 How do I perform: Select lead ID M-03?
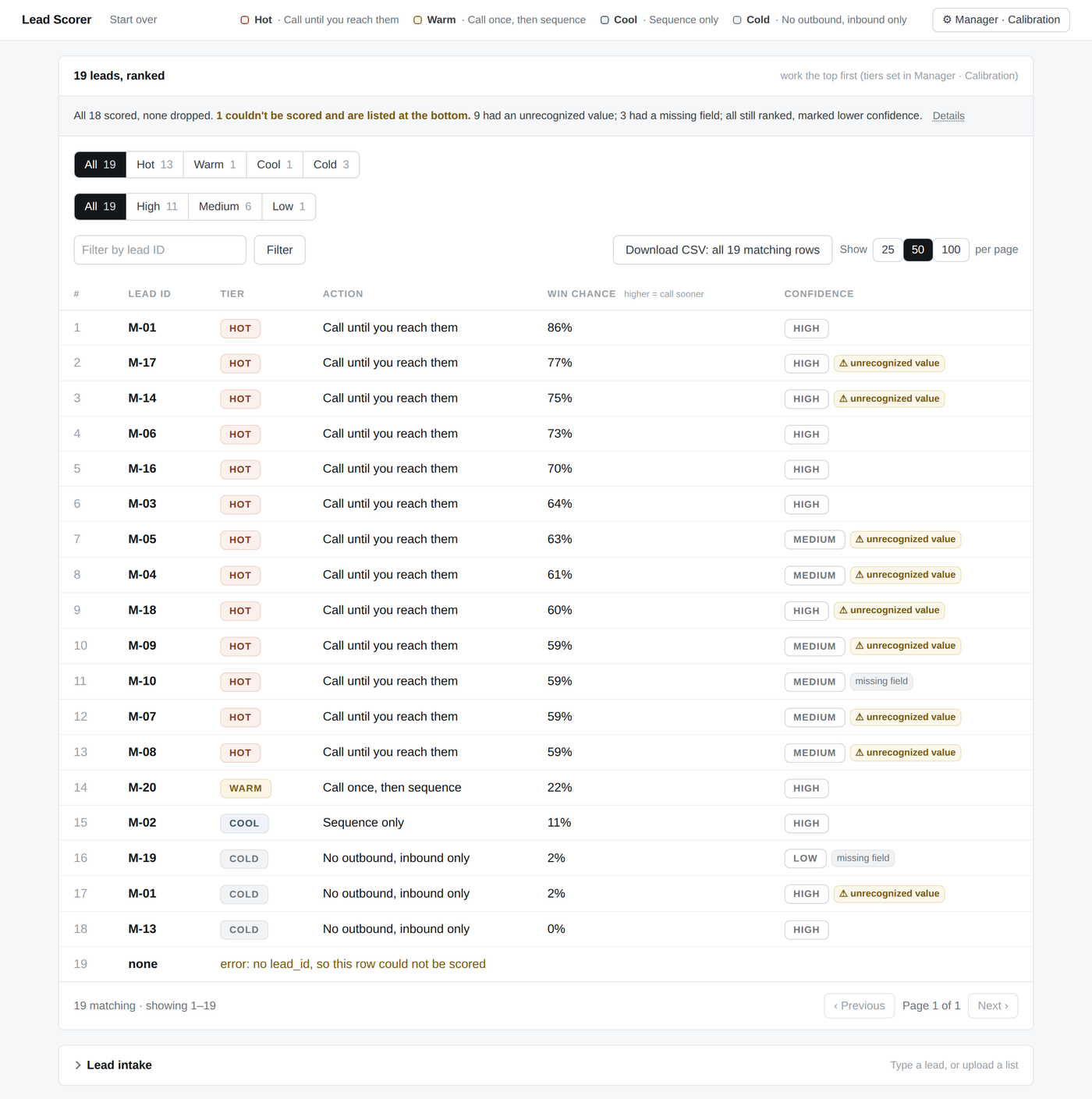point(143,504)
